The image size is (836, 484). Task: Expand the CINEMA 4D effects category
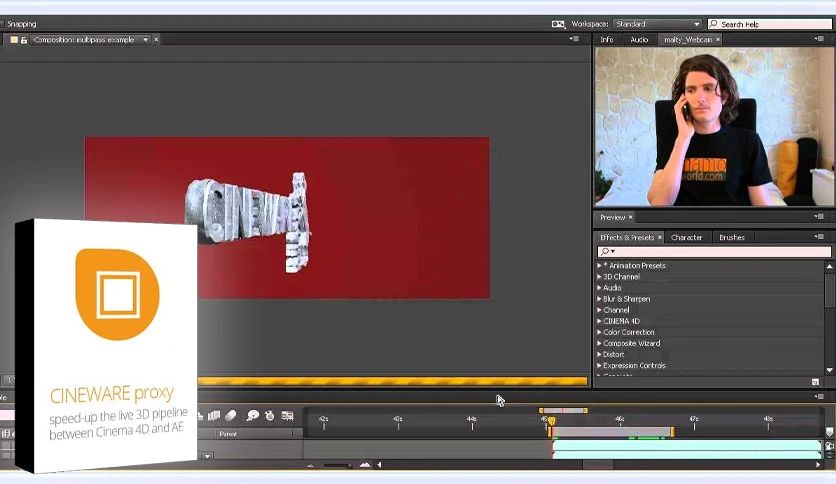tap(599, 321)
